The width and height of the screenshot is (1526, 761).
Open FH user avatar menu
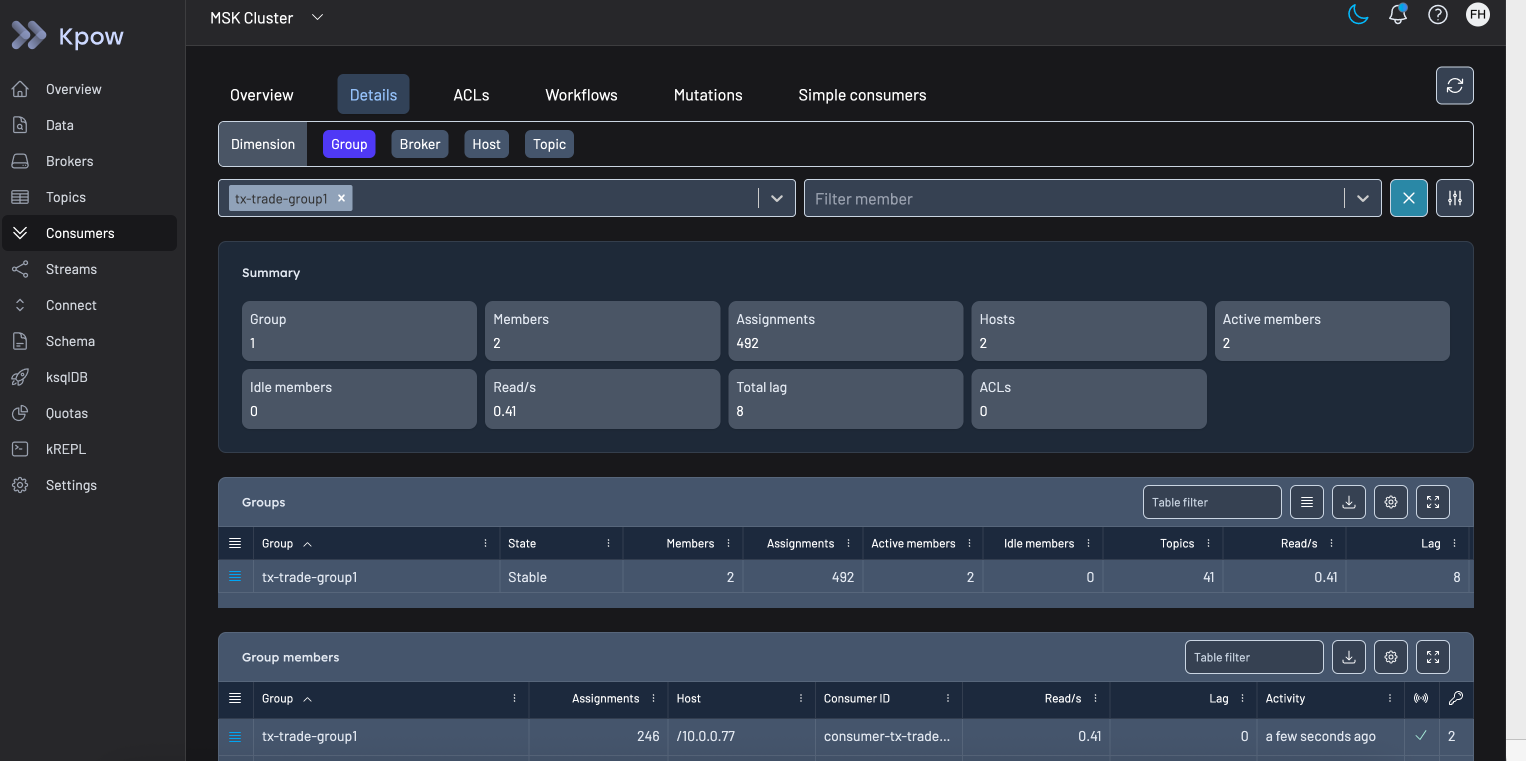1478,15
